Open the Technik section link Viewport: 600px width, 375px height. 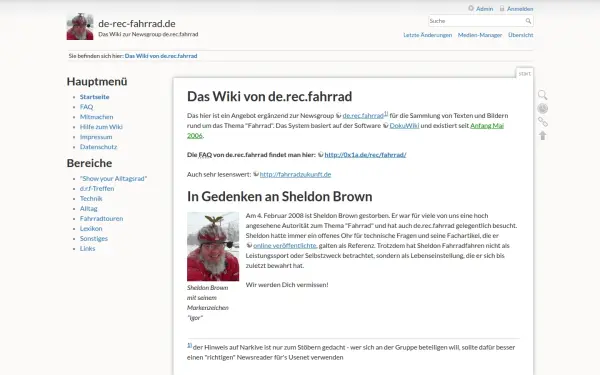(x=91, y=198)
